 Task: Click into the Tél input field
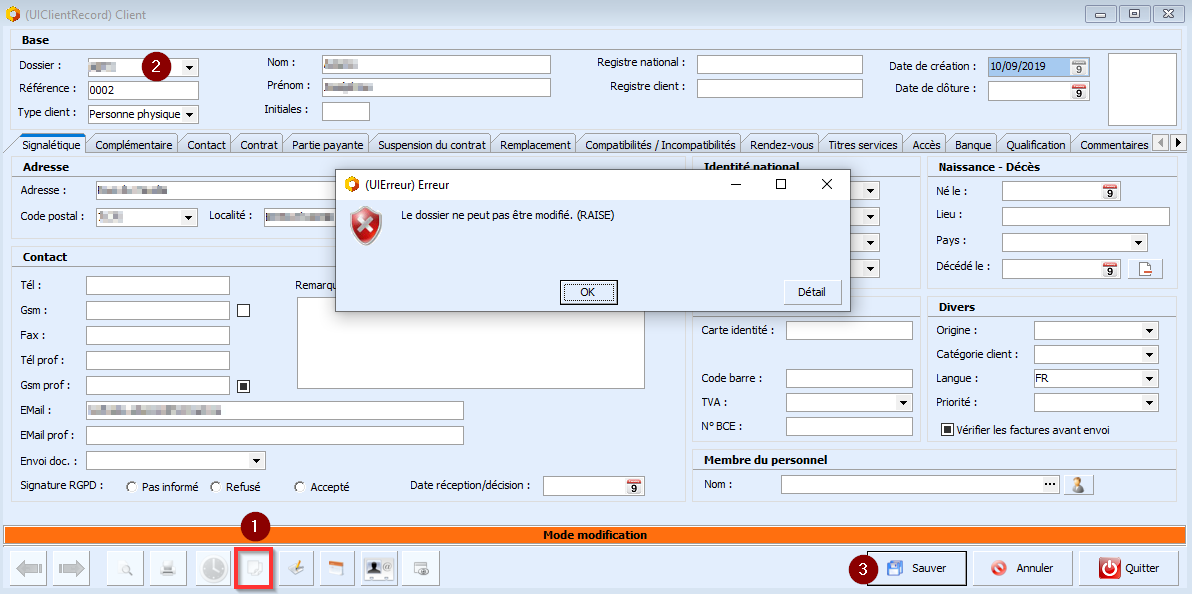[158, 286]
